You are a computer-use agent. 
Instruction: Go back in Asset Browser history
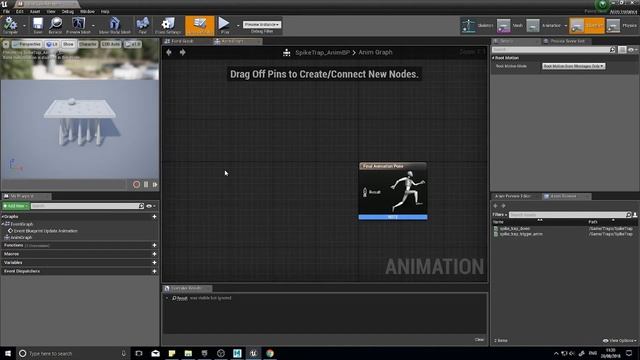(x=496, y=206)
